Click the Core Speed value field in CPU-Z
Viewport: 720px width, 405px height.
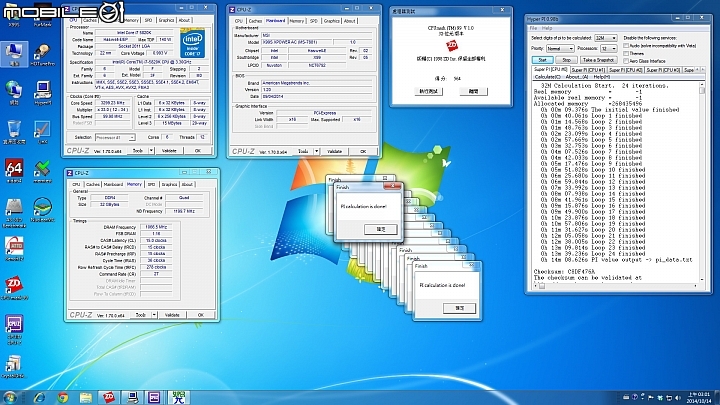tap(112, 103)
